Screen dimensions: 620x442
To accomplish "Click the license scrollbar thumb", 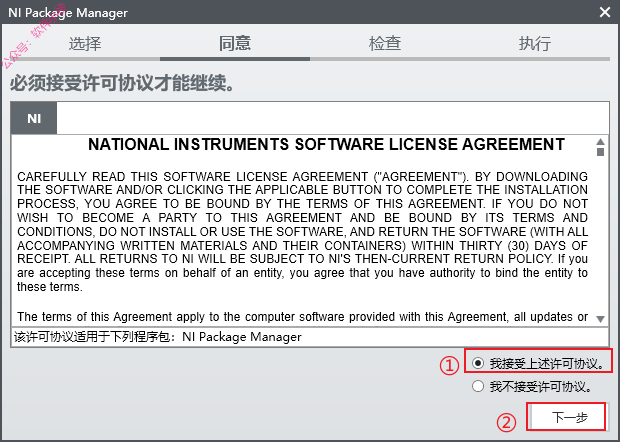I will [x=600, y=152].
